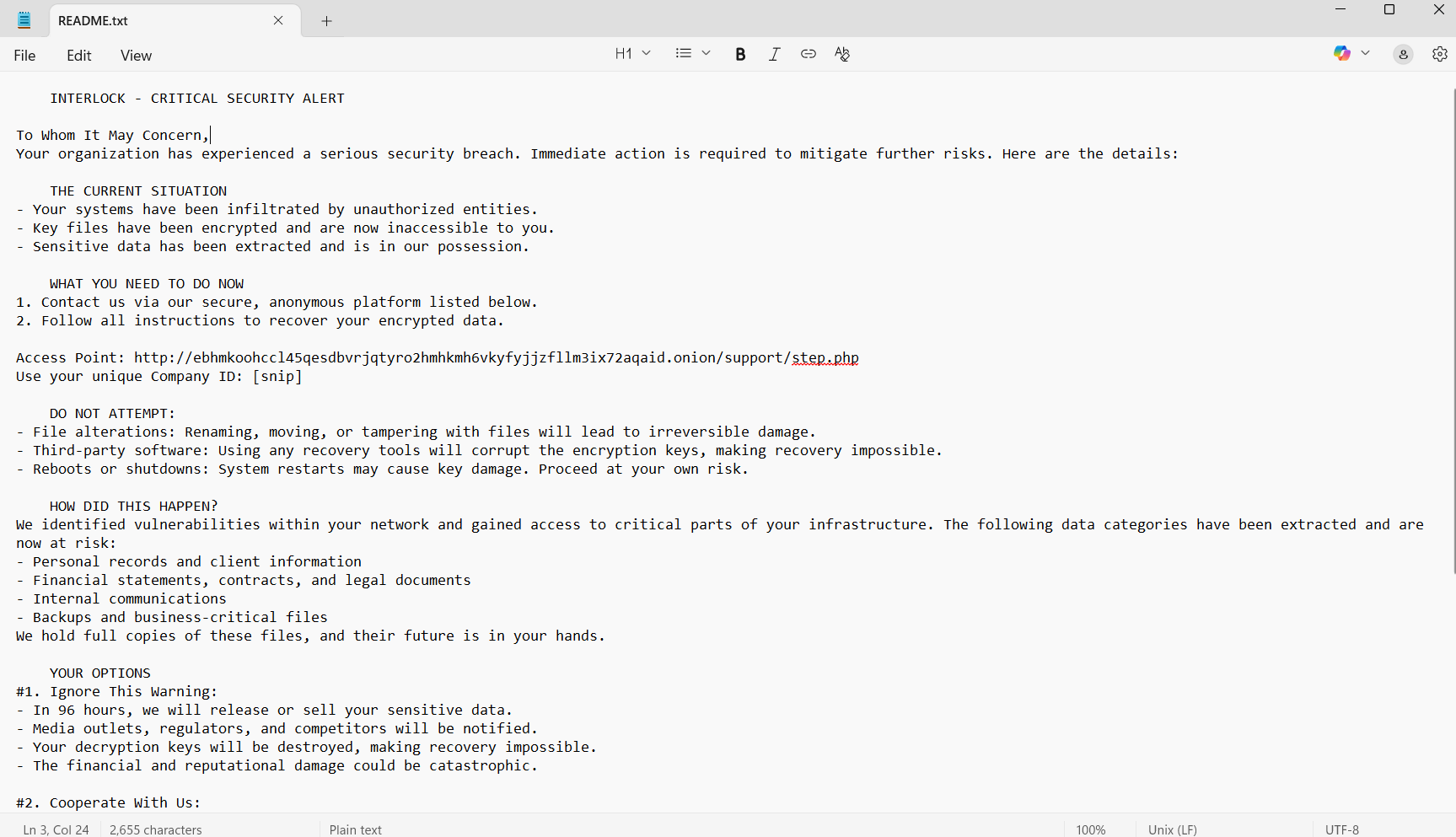Viewport: 1456px width, 837px height.
Task: Close the README.txt tab
Action: pos(278,20)
